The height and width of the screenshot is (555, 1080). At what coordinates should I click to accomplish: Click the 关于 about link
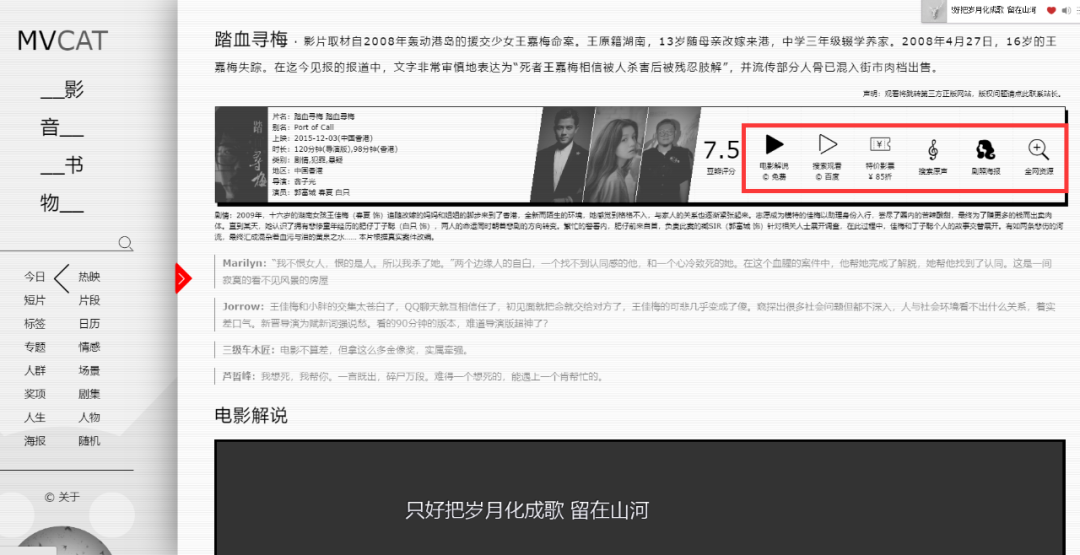pos(62,497)
